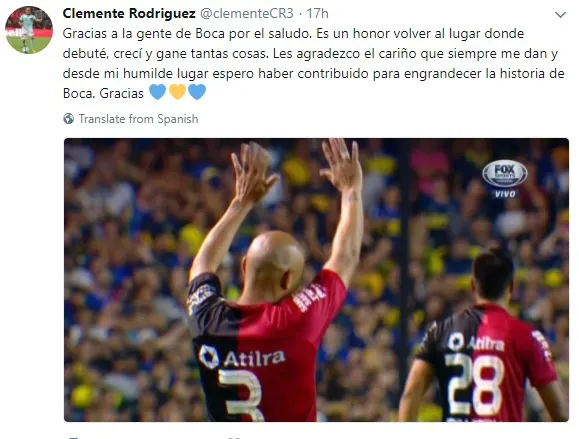Click the Clemente Rodriguez display name
Image resolution: width=579 pixels, height=439 pixels.
(x=129, y=14)
